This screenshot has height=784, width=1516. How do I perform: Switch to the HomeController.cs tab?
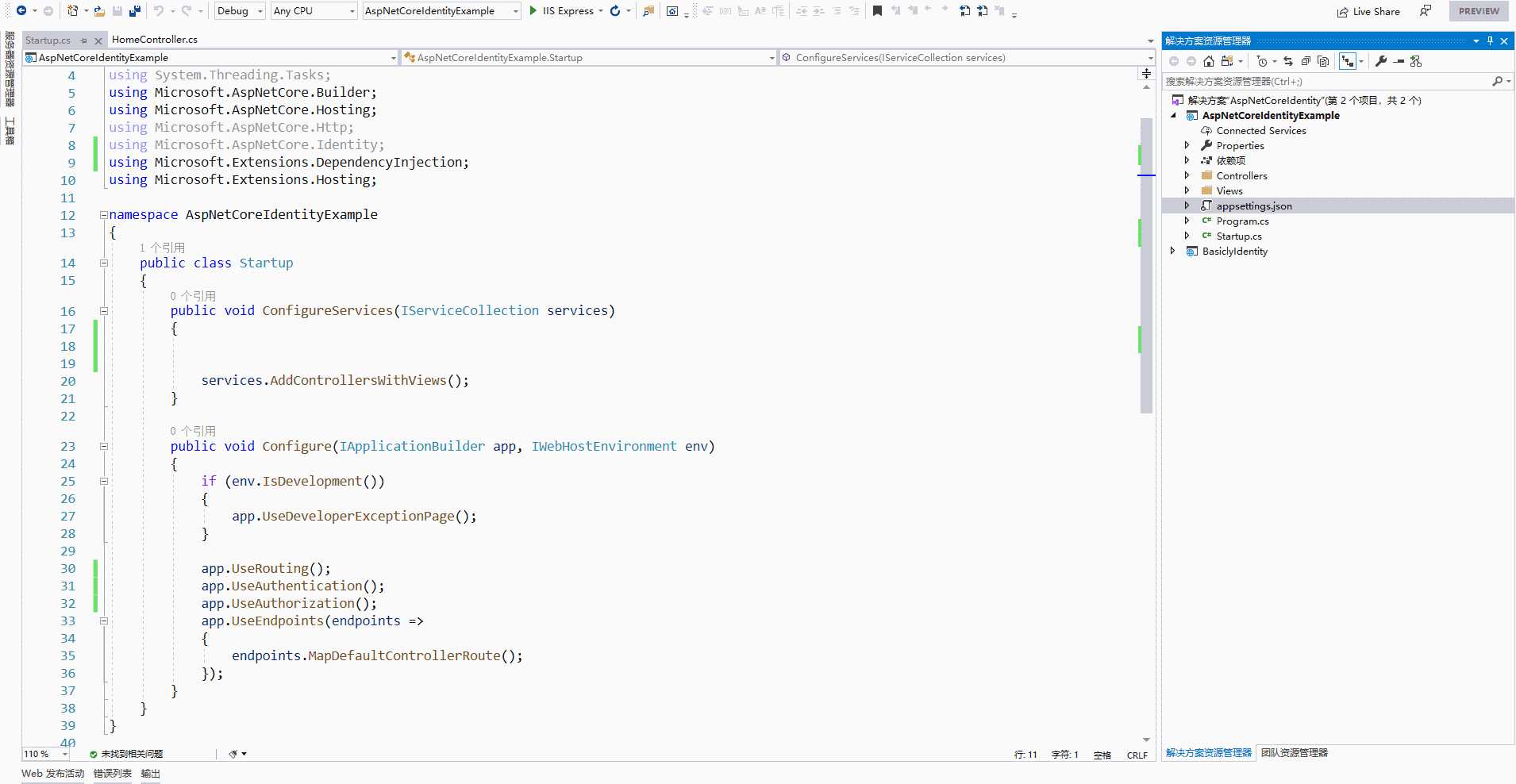click(154, 40)
